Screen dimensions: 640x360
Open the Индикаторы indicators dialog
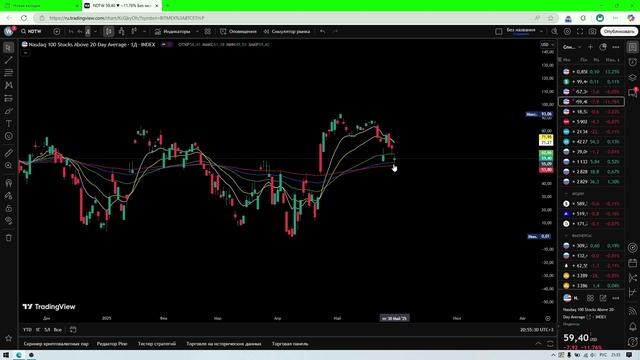tap(173, 31)
